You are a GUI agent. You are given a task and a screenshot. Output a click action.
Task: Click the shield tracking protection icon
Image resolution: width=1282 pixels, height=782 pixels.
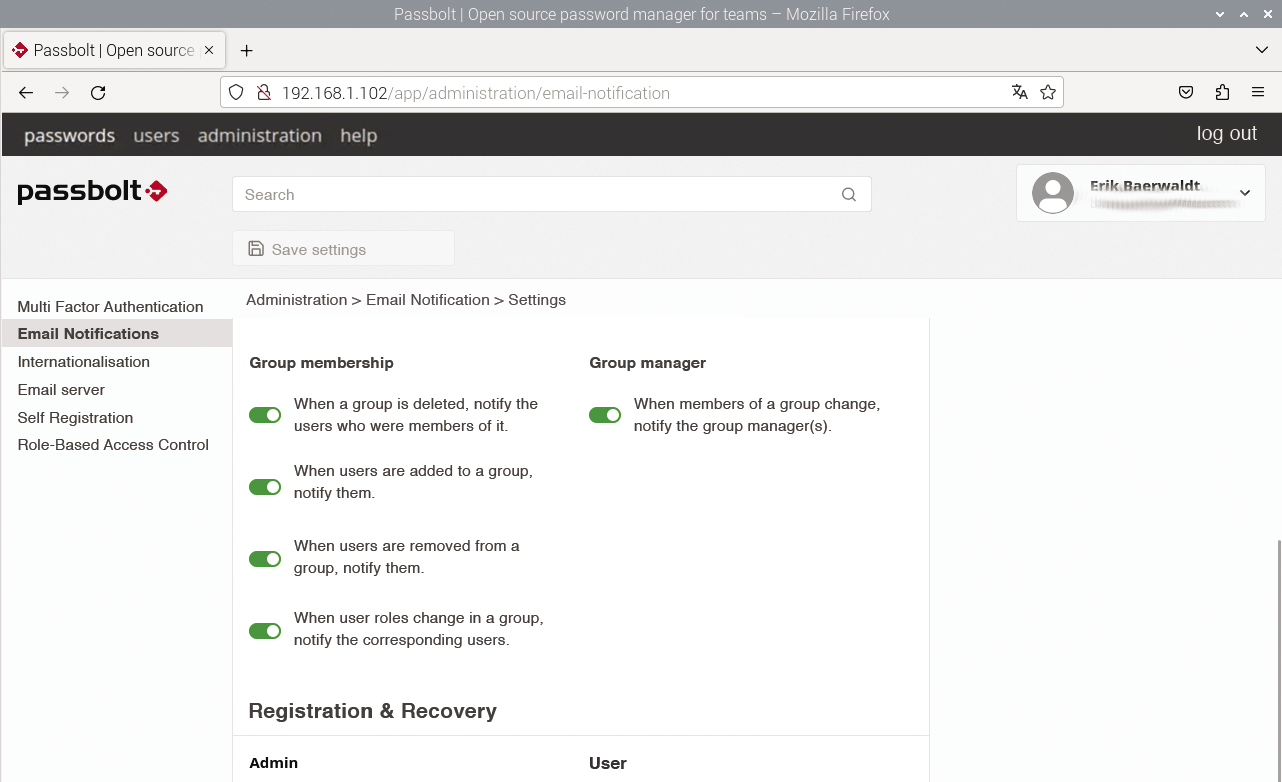click(236, 93)
